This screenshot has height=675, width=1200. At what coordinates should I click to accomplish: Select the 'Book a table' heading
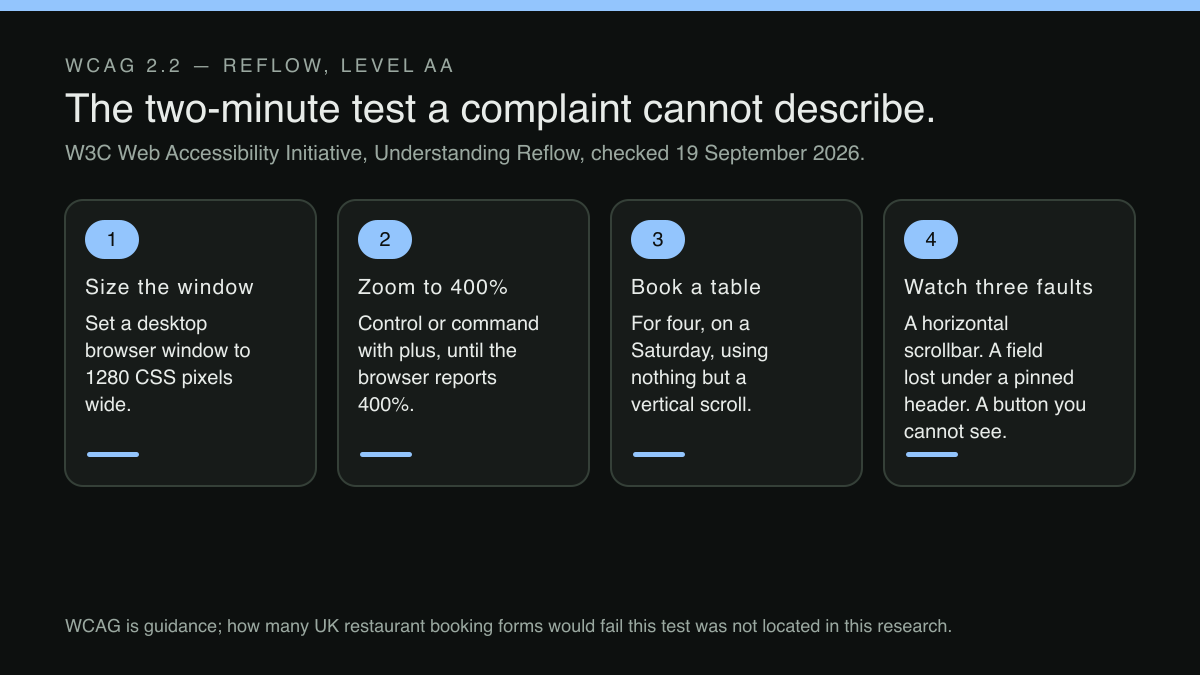pyautogui.click(x=696, y=287)
